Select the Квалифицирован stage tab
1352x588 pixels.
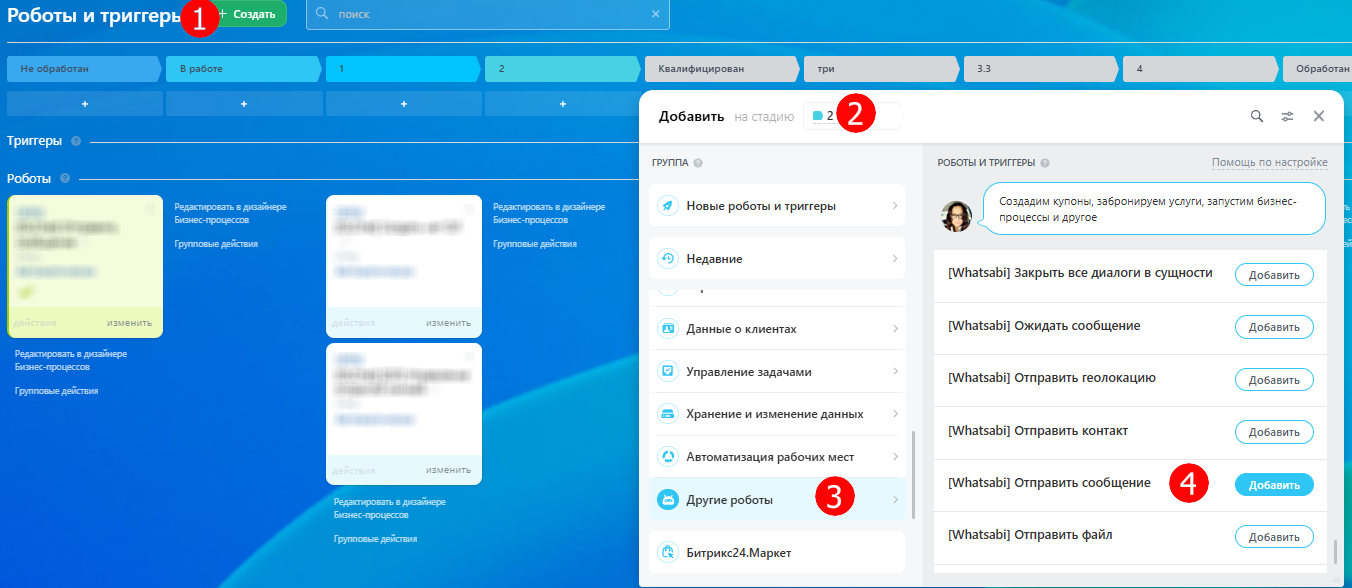(721, 69)
